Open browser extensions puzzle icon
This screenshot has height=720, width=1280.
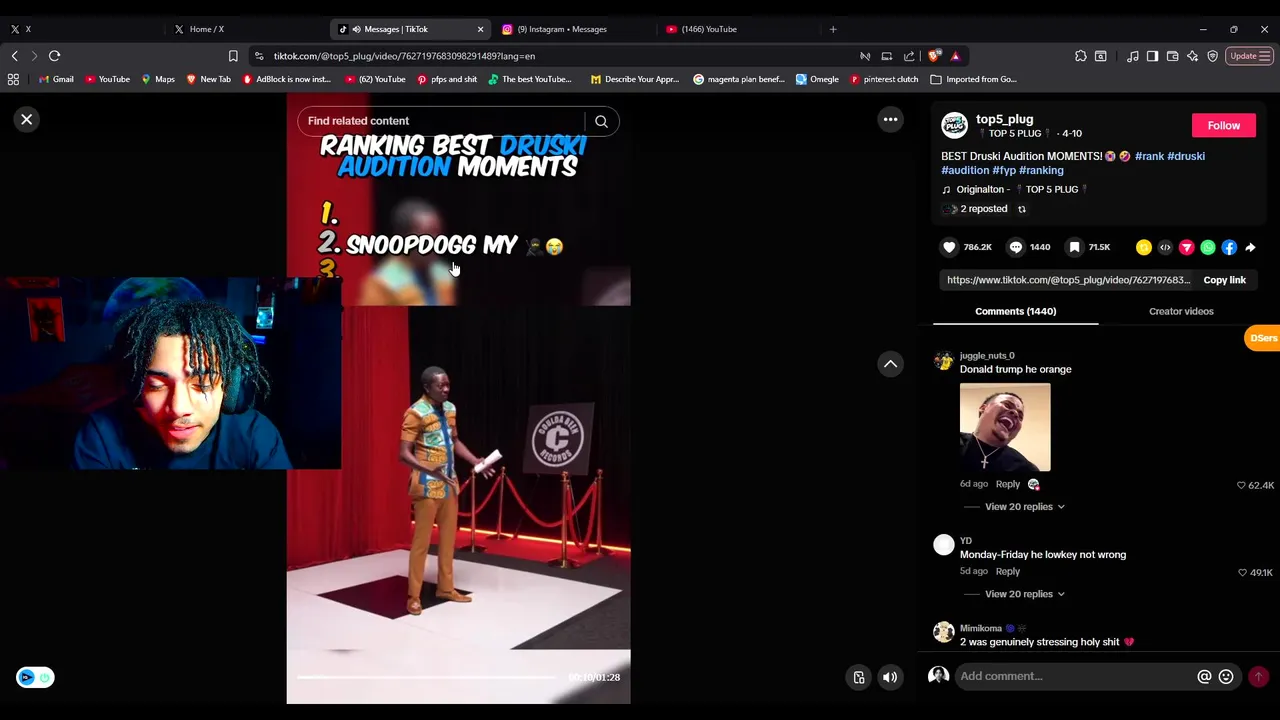(1081, 56)
